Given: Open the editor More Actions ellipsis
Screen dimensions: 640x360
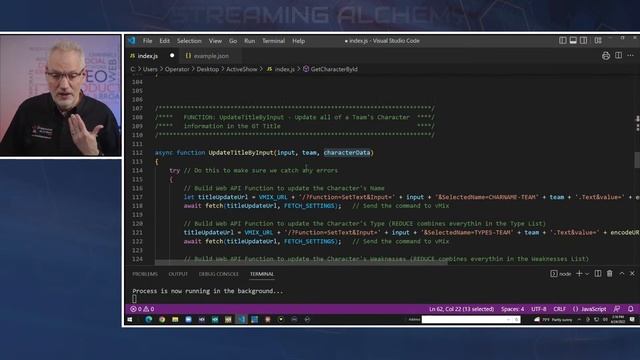Looking at the screenshot, I should (631, 55).
